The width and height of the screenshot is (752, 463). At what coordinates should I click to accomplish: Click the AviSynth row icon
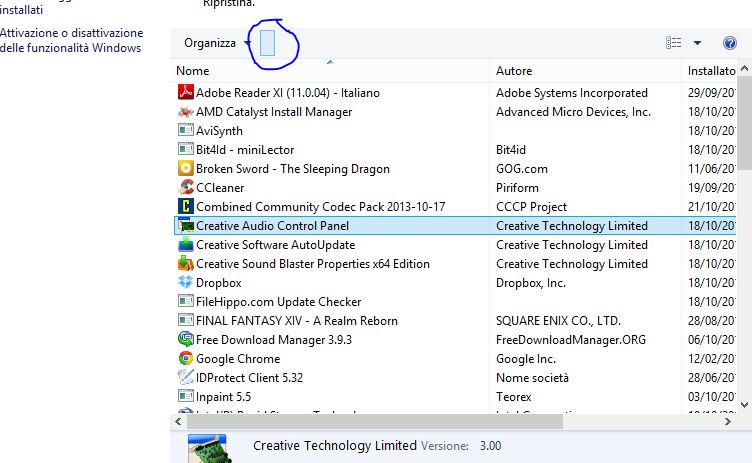[186, 130]
